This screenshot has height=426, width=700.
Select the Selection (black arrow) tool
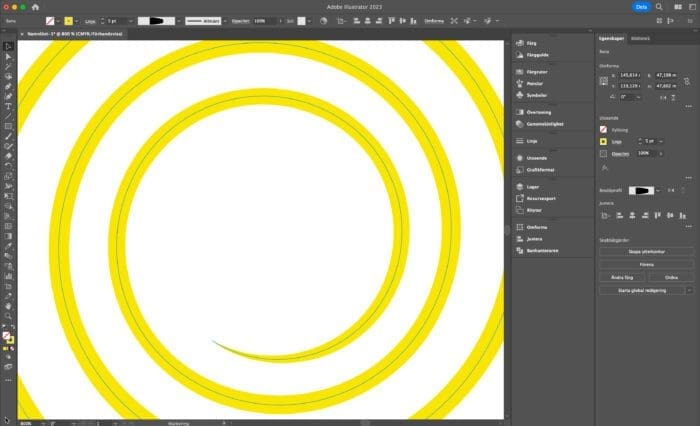coord(8,46)
